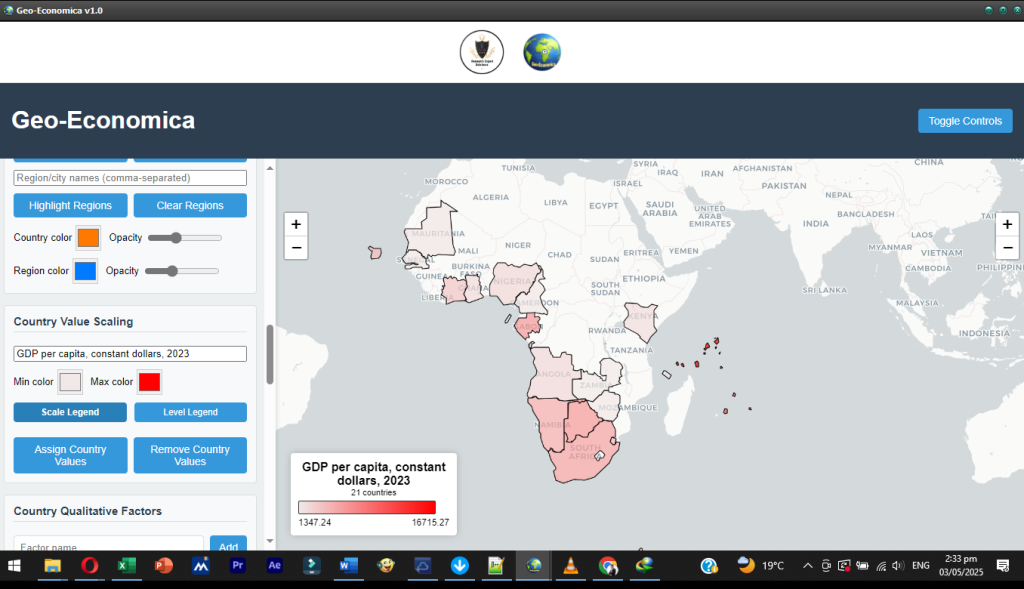Viewport: 1024px width, 589px height.
Task: Zoom out using the left map minus button
Action: [x=296, y=248]
